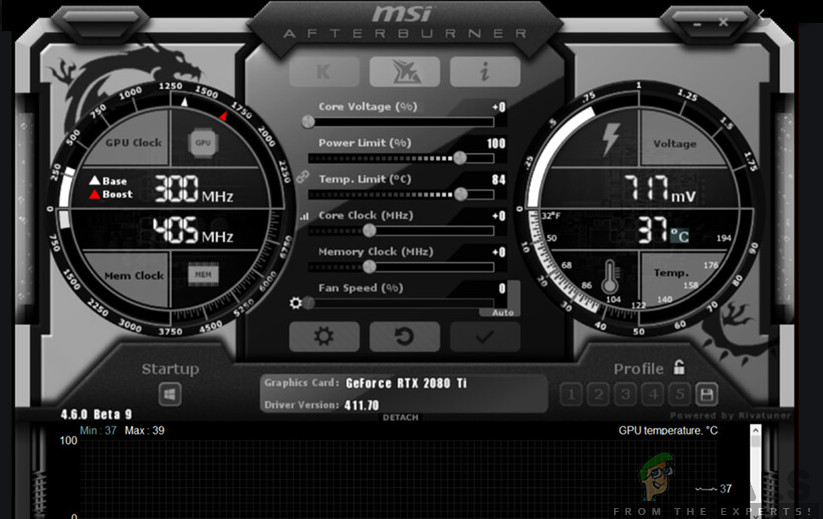Click the fan speed gear icon
The width and height of the screenshot is (823, 519).
[x=296, y=303]
